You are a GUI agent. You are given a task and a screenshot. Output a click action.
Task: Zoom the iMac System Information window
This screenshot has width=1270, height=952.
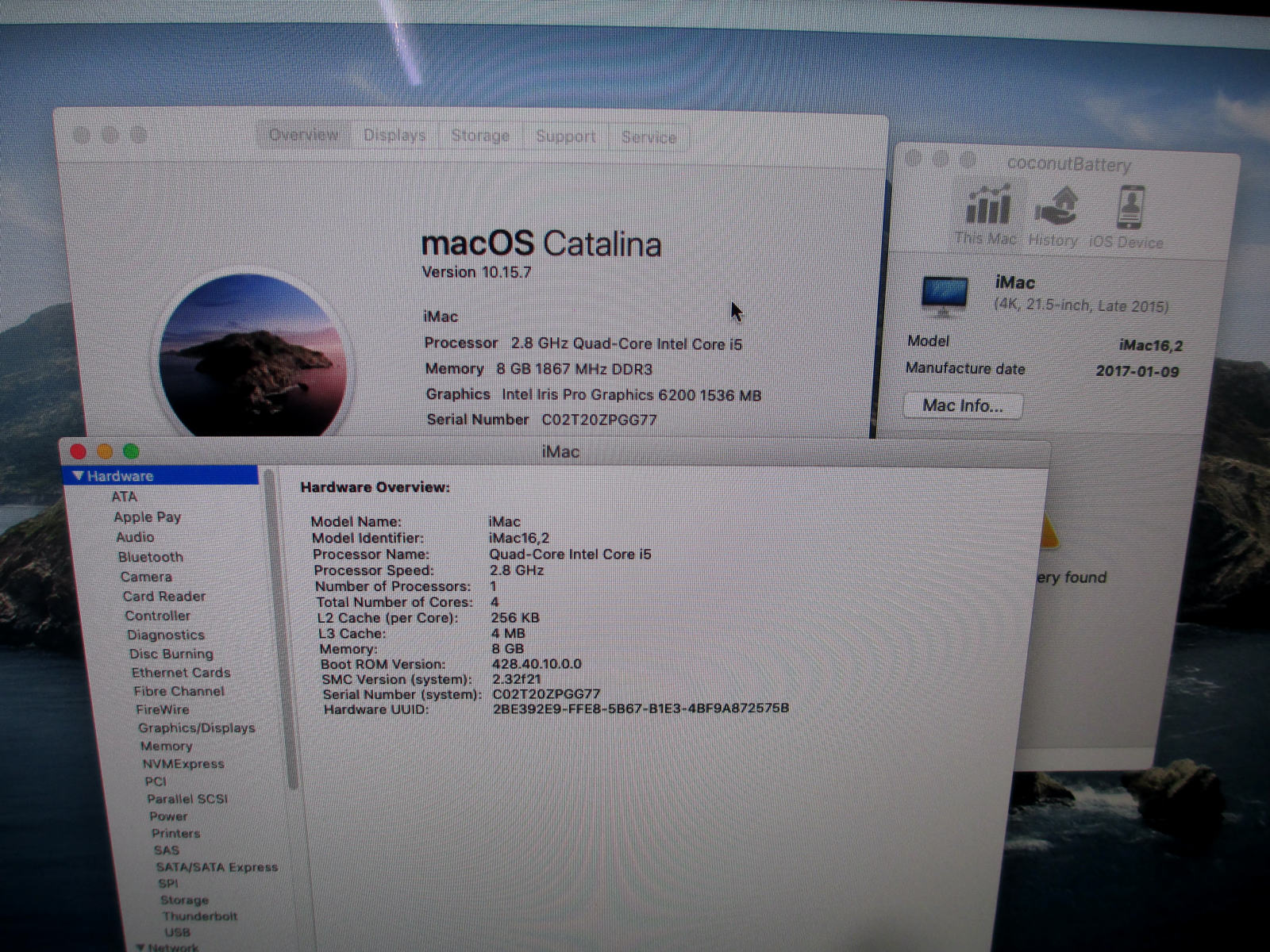coord(132,451)
